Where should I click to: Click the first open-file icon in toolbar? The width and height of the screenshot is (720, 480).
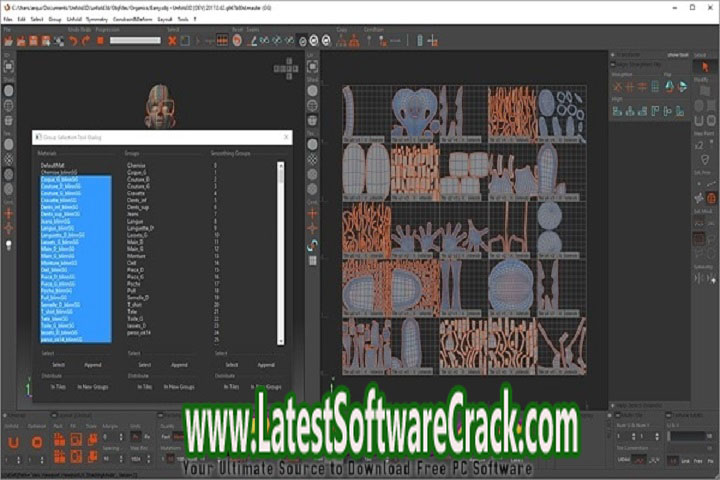tap(8, 40)
